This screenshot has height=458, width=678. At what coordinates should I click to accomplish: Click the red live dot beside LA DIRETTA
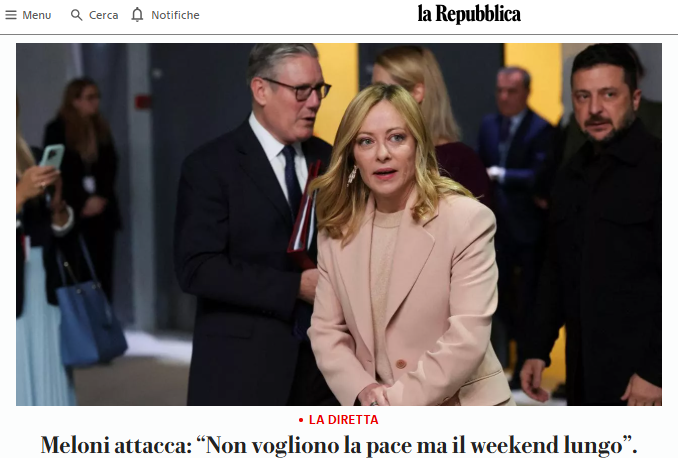(301, 420)
